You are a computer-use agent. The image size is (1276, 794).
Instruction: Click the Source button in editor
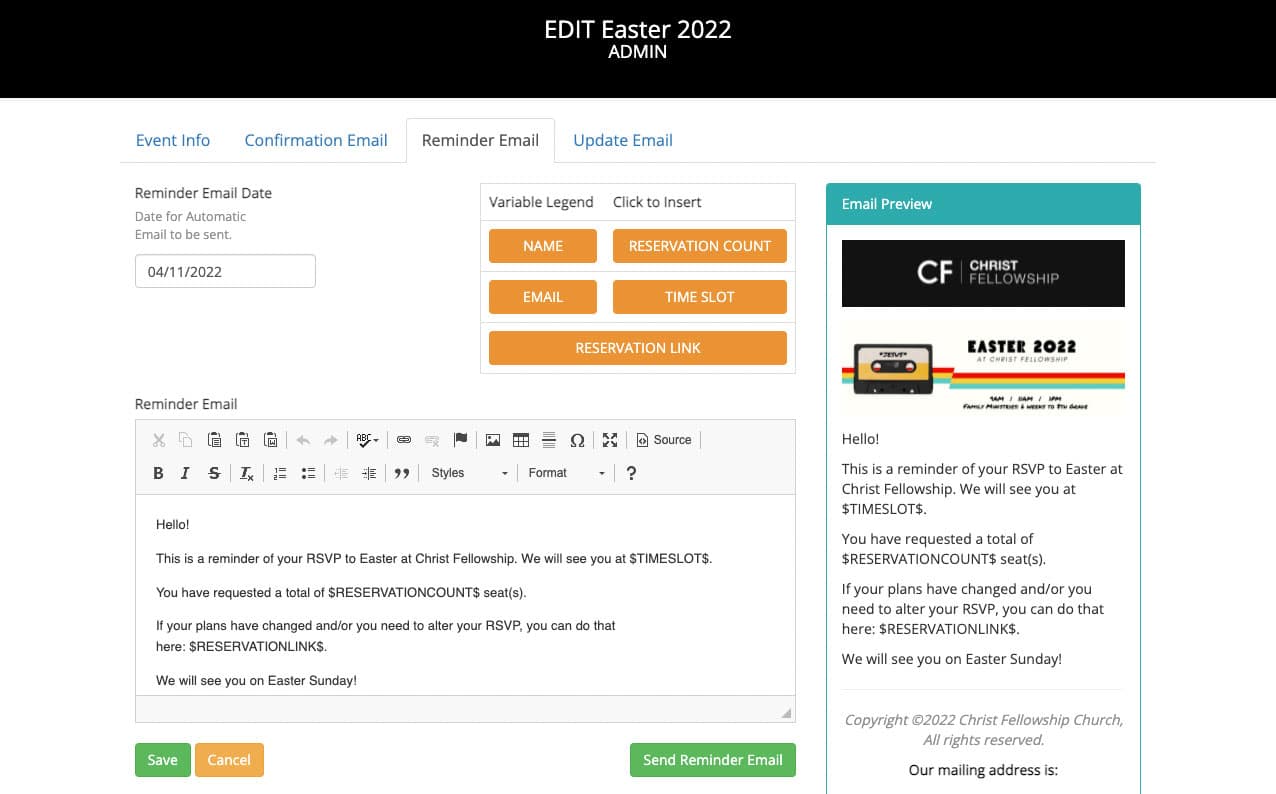tap(664, 440)
